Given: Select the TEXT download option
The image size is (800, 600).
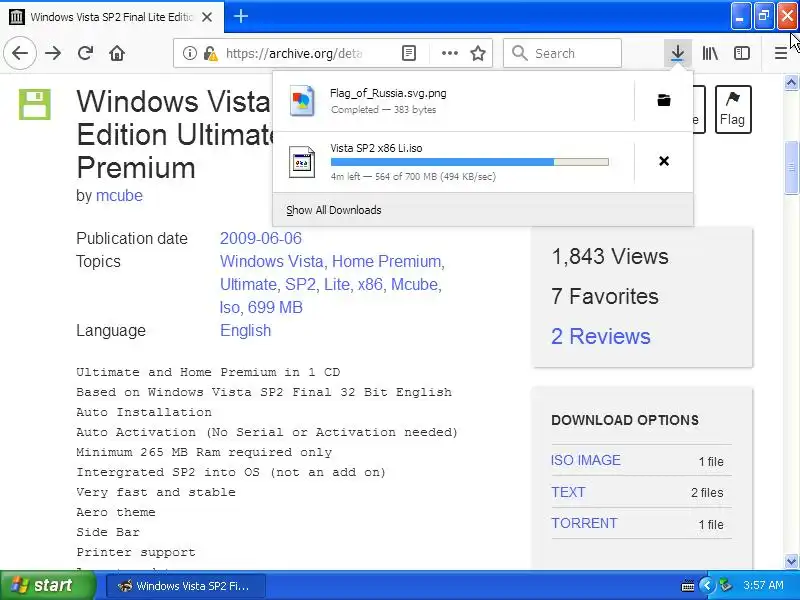Looking at the screenshot, I should [x=568, y=492].
